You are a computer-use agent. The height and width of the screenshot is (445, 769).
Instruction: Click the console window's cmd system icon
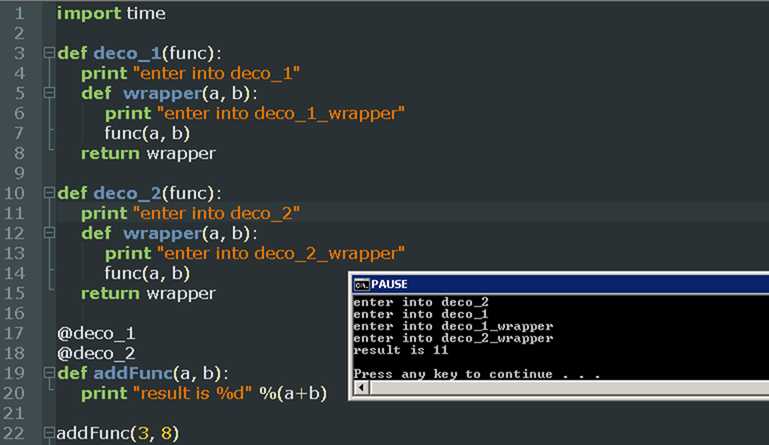click(x=361, y=284)
